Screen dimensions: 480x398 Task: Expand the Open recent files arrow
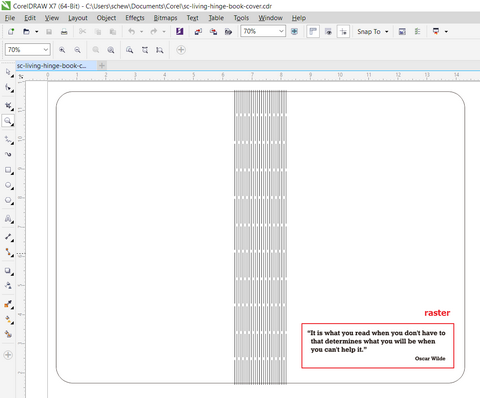pos(37,32)
